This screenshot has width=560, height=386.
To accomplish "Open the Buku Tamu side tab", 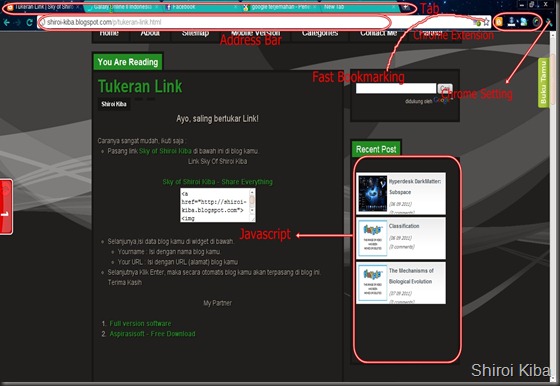I will click(x=543, y=82).
